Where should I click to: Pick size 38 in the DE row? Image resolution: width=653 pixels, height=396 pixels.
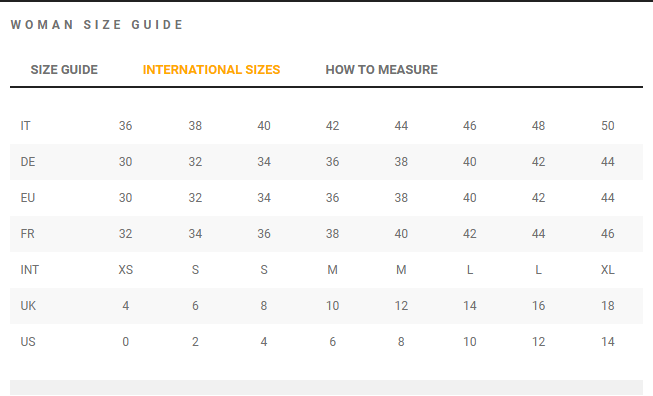click(401, 162)
